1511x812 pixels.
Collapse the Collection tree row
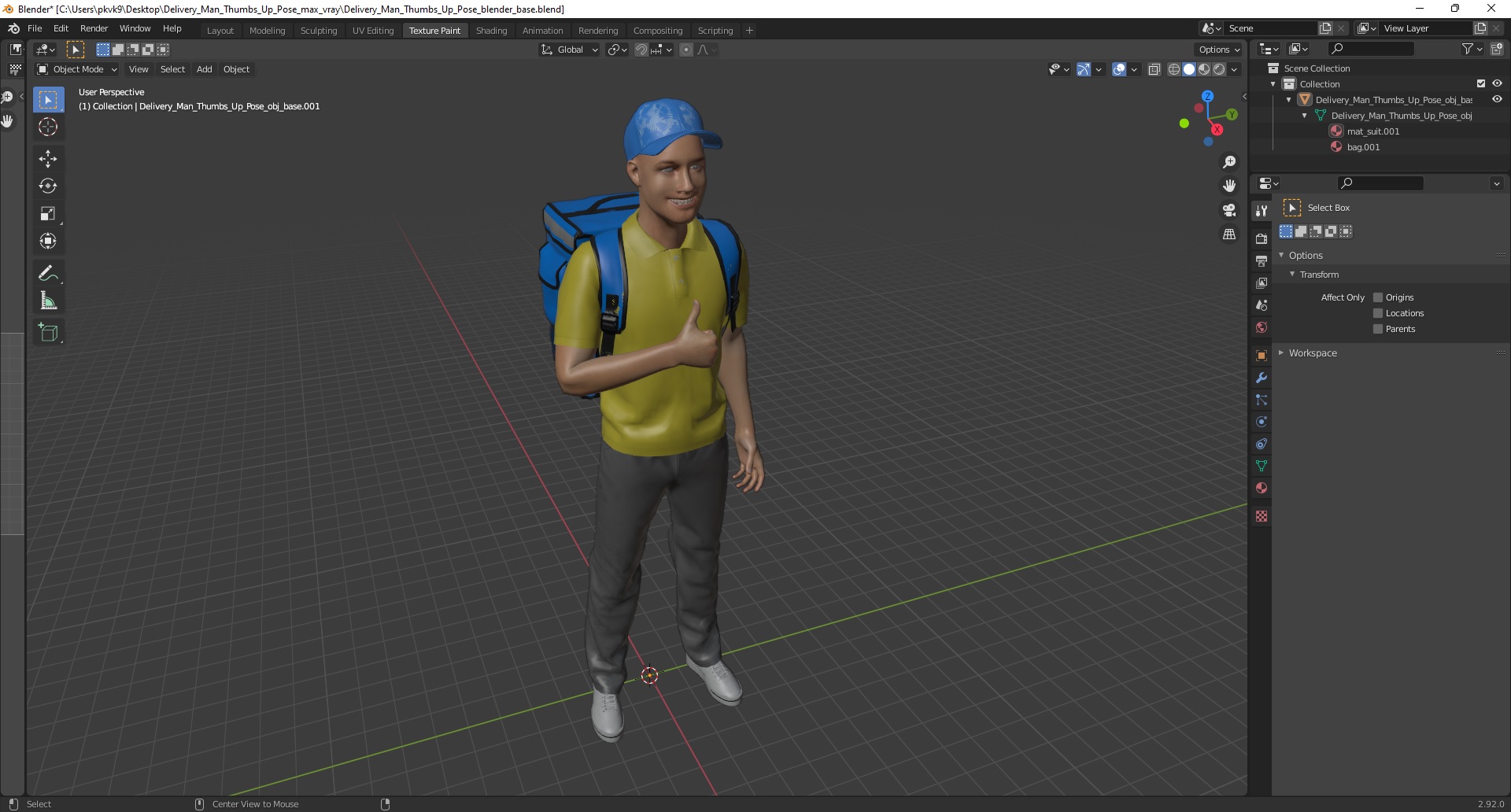pos(1273,84)
